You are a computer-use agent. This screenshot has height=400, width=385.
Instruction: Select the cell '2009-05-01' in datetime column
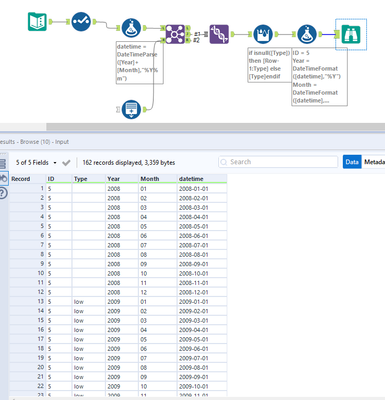(202, 339)
